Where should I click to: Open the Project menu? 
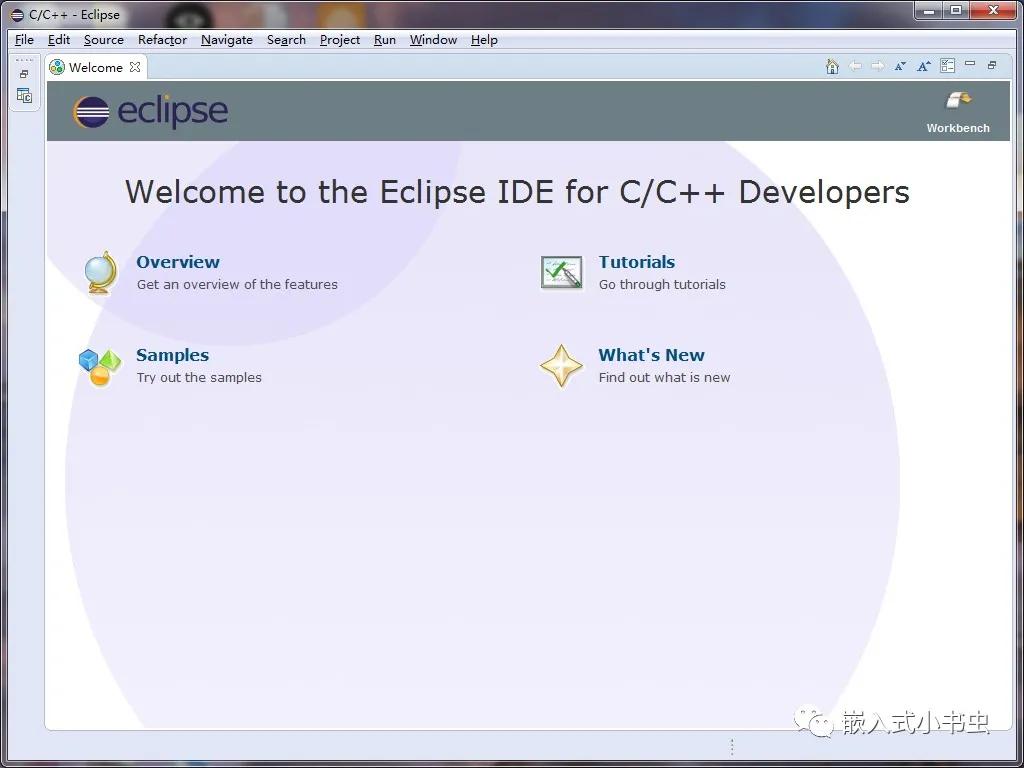pos(339,40)
